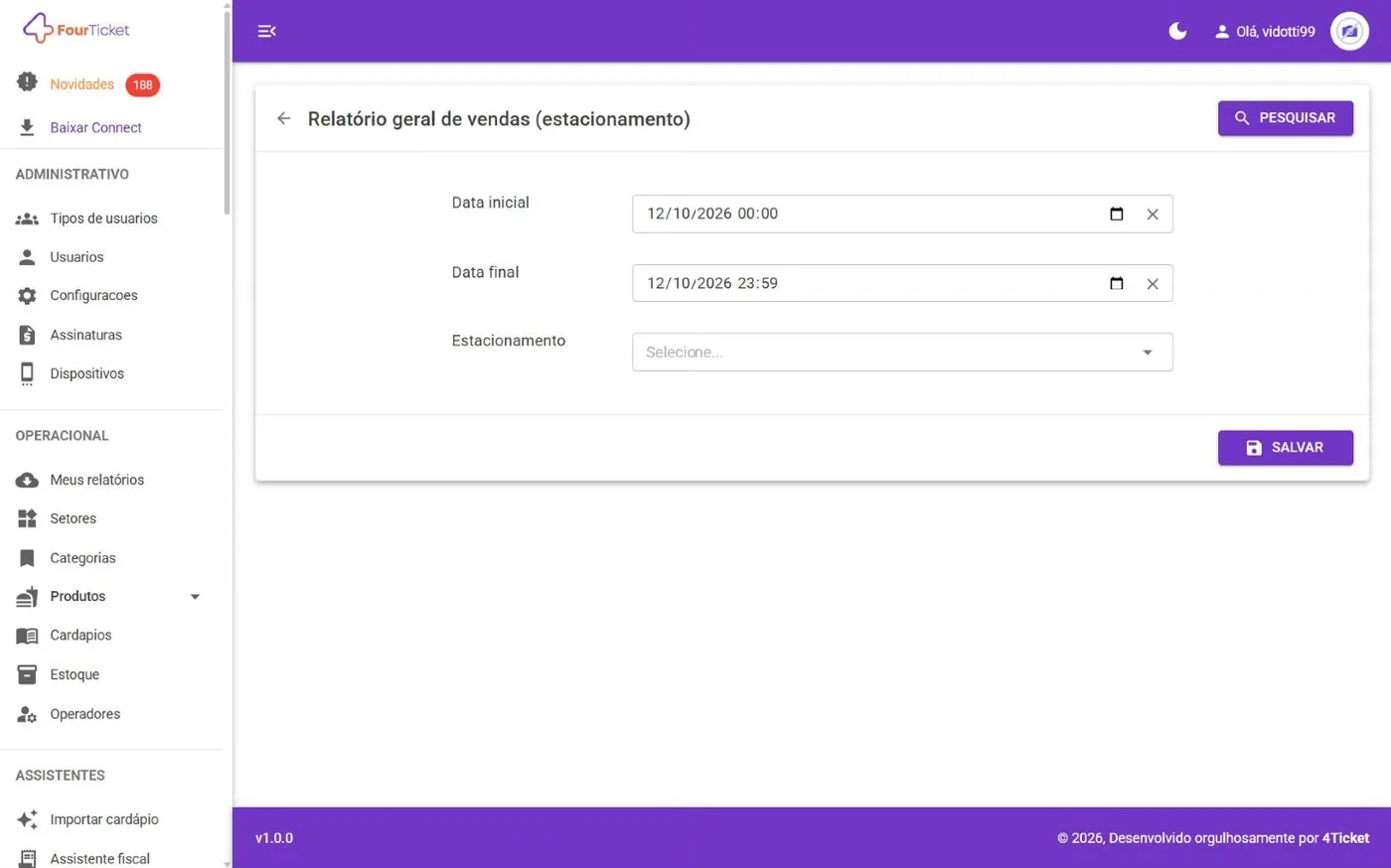The height and width of the screenshot is (868, 1391).
Task: Expand the Produtos submenu arrow
Action: coord(195,597)
